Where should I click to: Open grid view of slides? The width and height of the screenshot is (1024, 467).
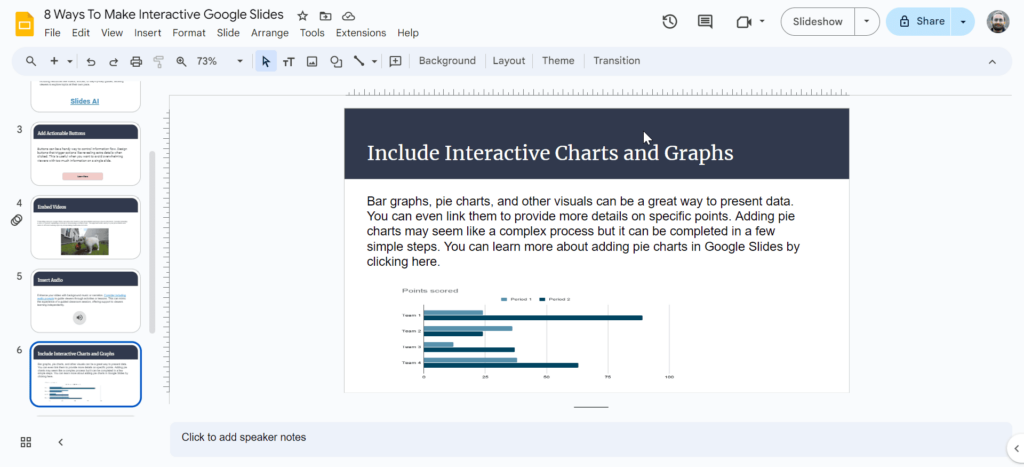point(26,442)
